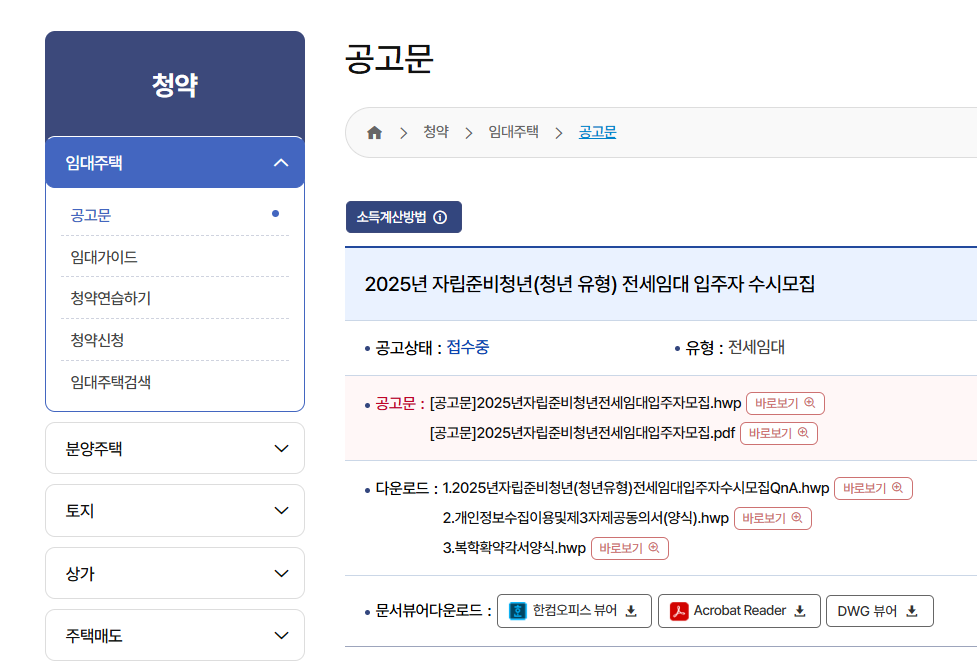Click the 1.2025년자립준비청년 수시모집QnA.hwp file name
977x670 pixels.
tap(636, 488)
